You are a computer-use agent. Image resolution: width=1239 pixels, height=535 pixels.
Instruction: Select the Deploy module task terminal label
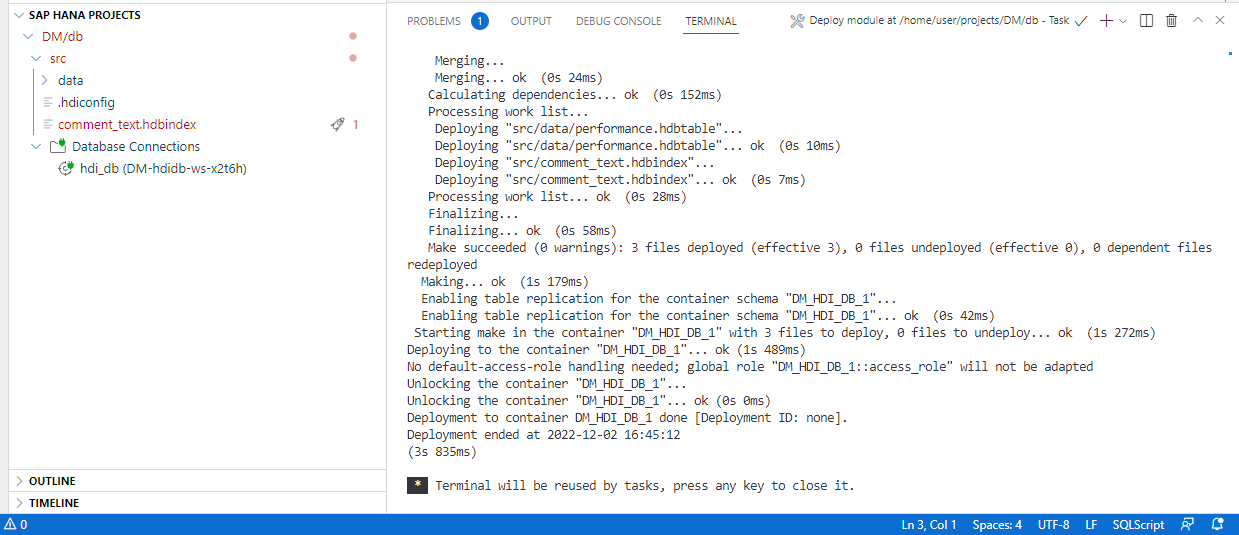(939, 21)
